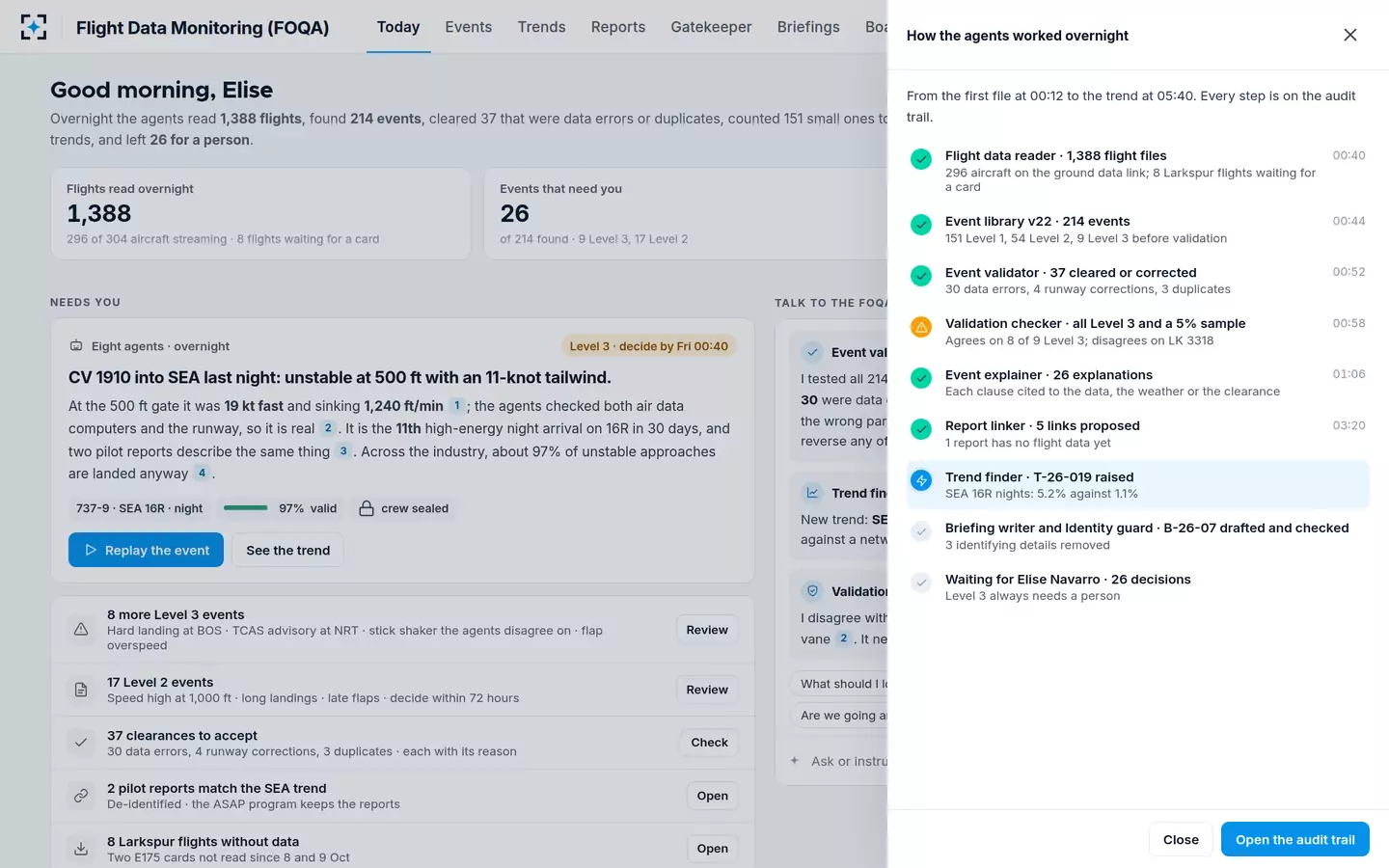
Task: Select the Gatekeeper tab
Action: 712,27
